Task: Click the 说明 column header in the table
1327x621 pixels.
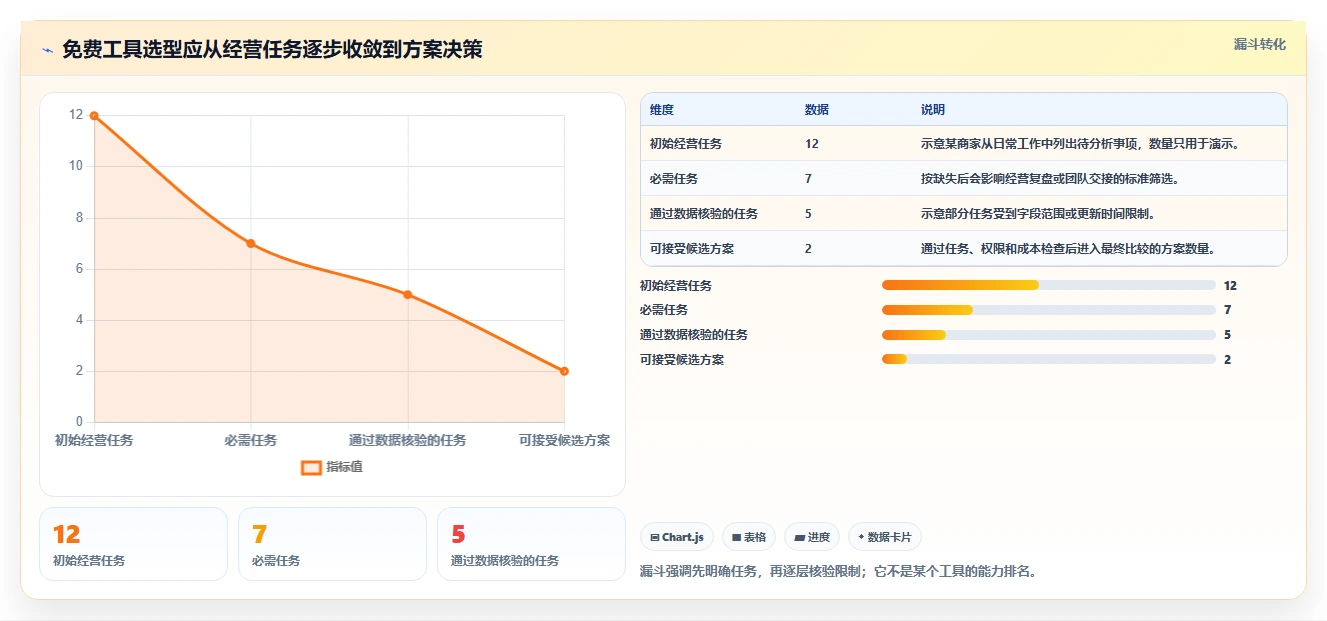Action: click(933, 110)
